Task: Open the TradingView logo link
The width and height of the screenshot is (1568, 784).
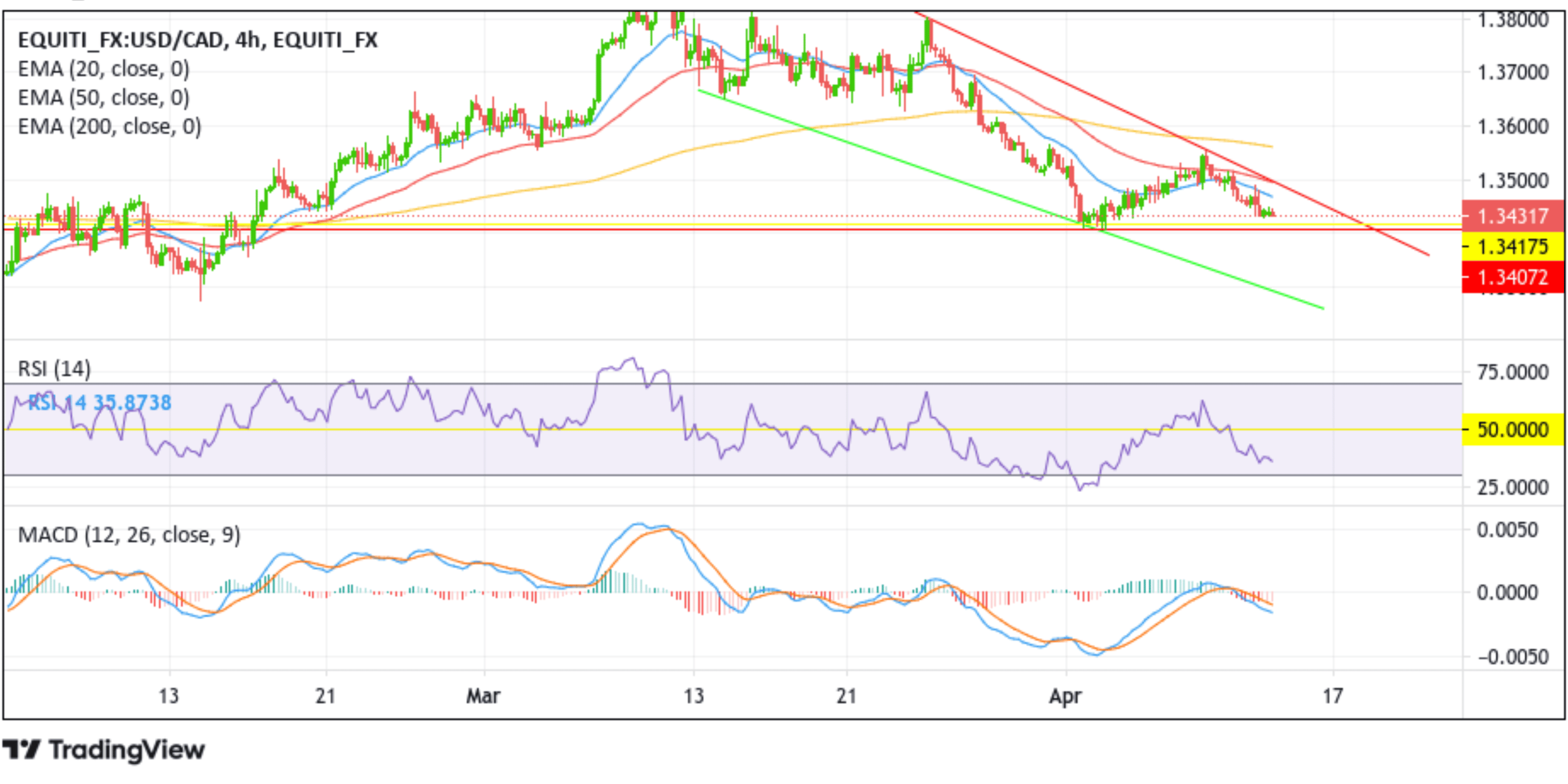Action: click(x=104, y=750)
